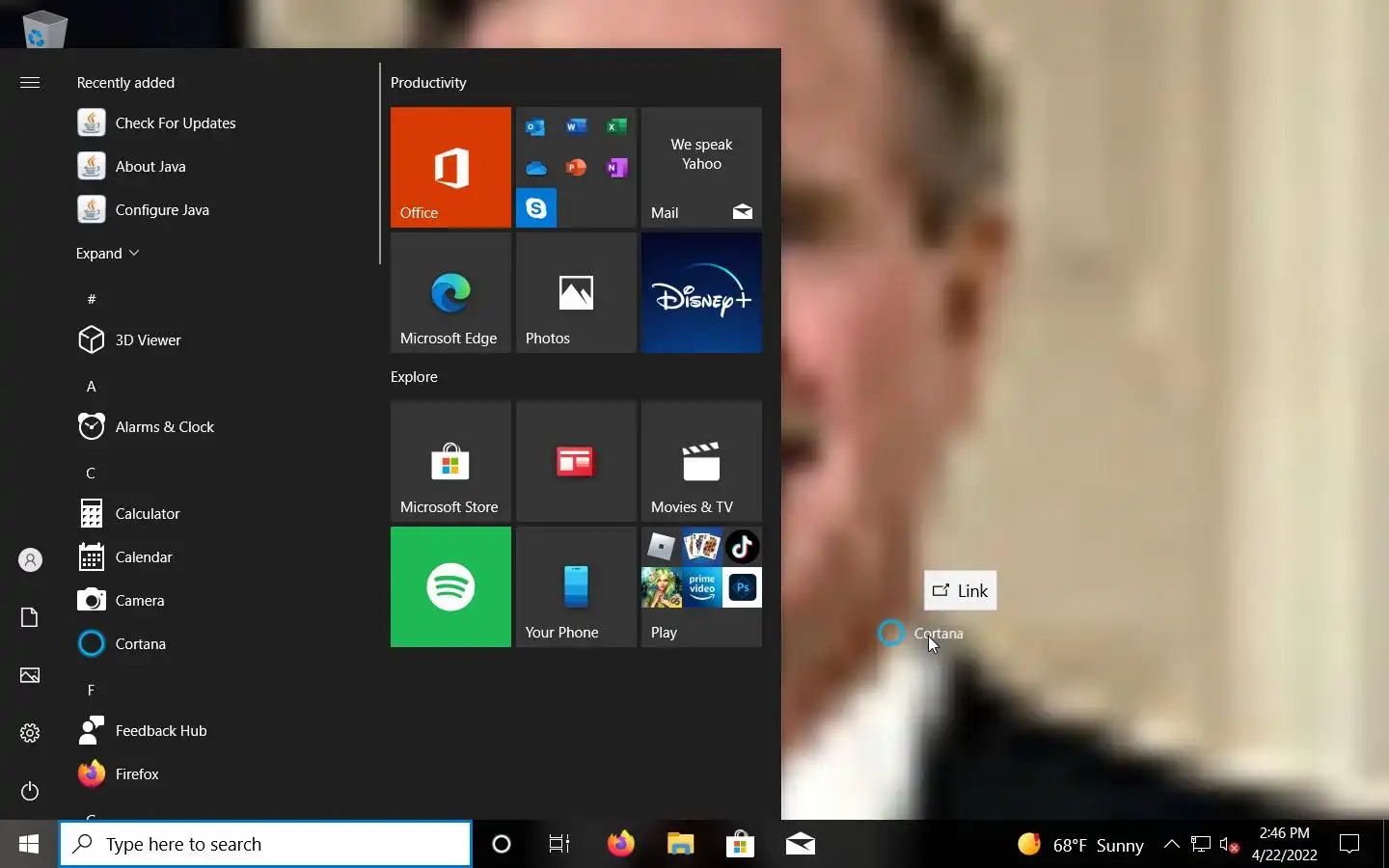Open the notification center icon

pos(1349,844)
